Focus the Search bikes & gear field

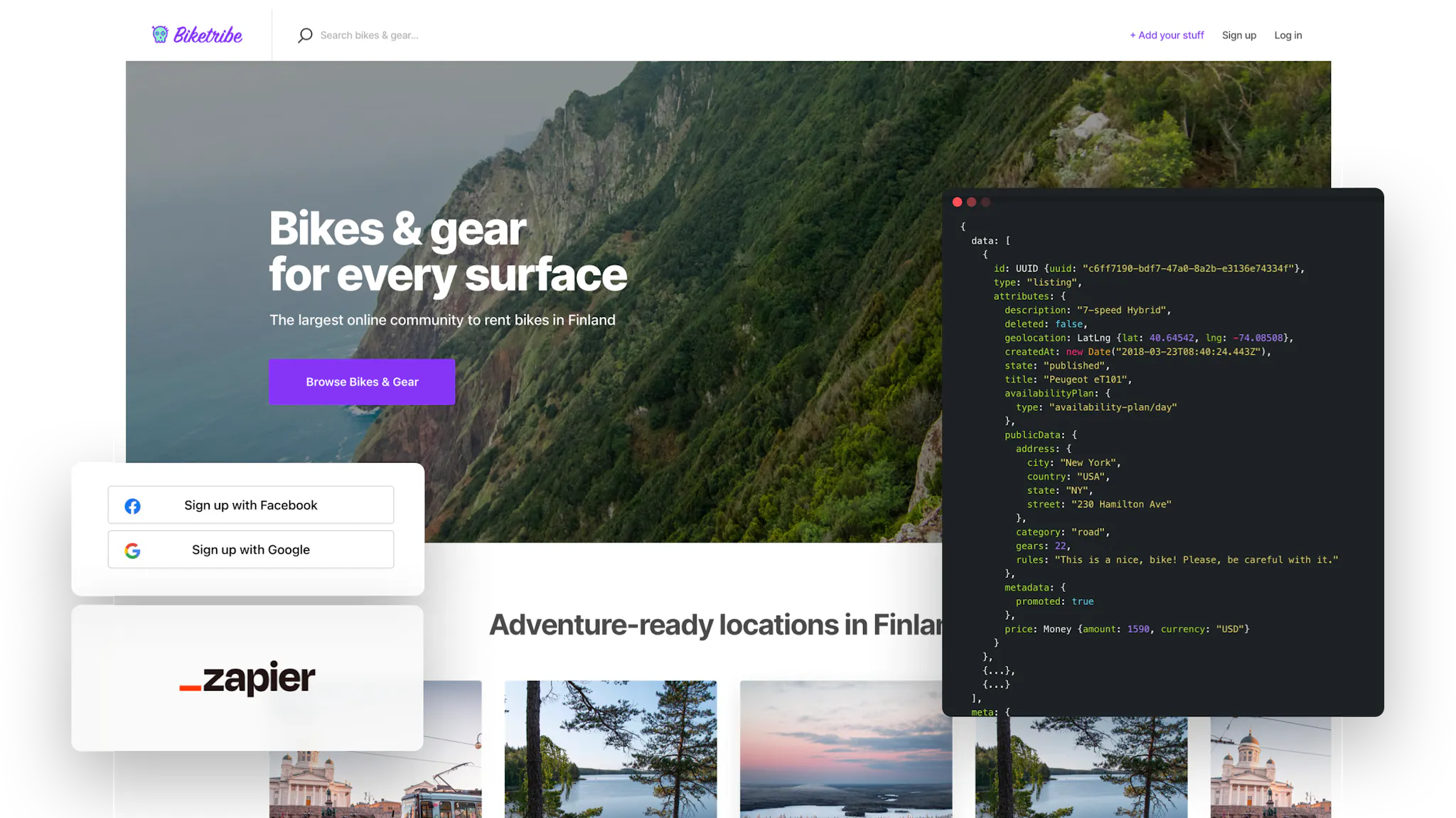369,35
